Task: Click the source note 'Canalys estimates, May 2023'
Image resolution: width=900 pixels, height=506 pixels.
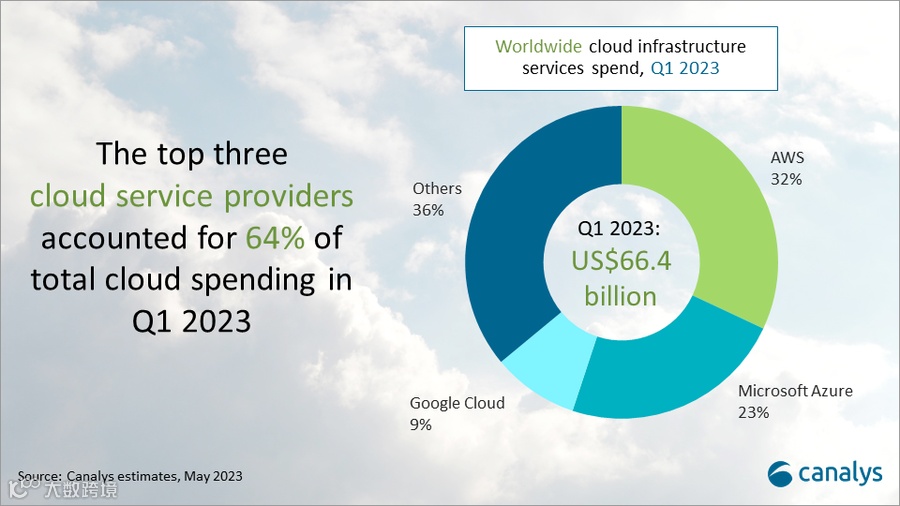Action: coord(154,476)
